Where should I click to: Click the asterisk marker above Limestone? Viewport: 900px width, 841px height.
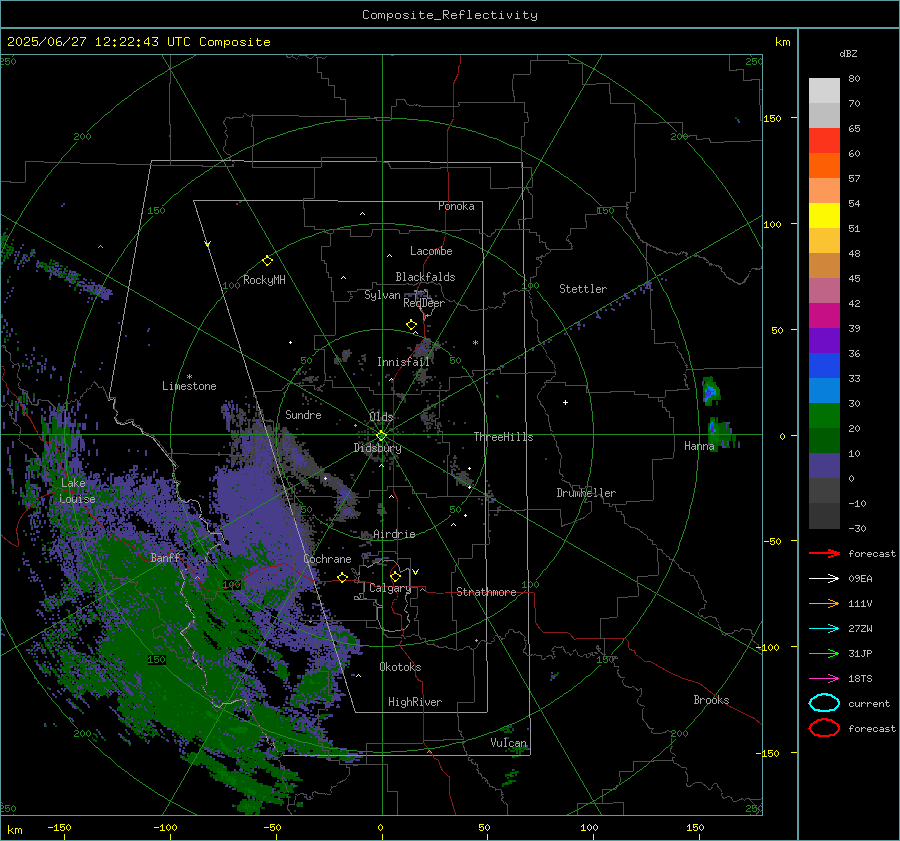(x=189, y=377)
